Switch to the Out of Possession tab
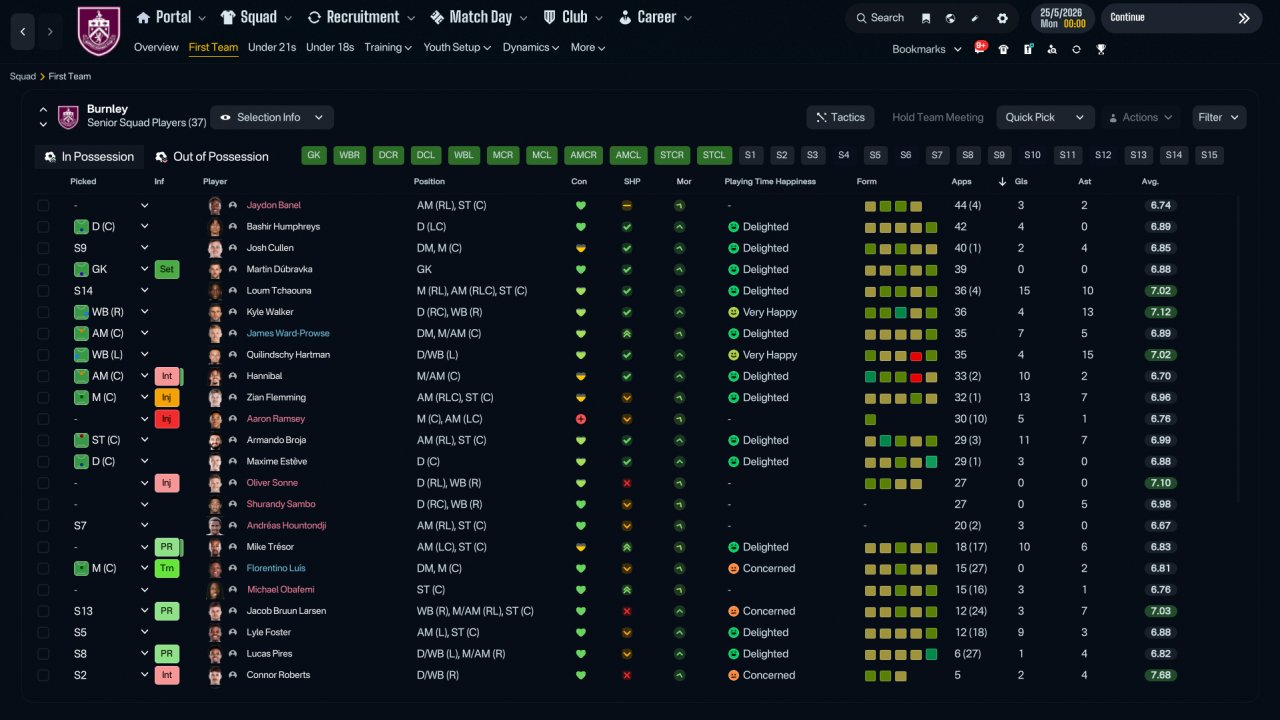Viewport: 1280px width, 720px height. (x=212, y=157)
